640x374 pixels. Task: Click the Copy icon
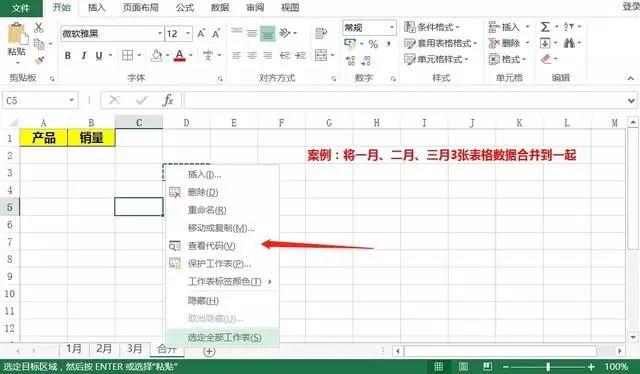tap(39, 44)
